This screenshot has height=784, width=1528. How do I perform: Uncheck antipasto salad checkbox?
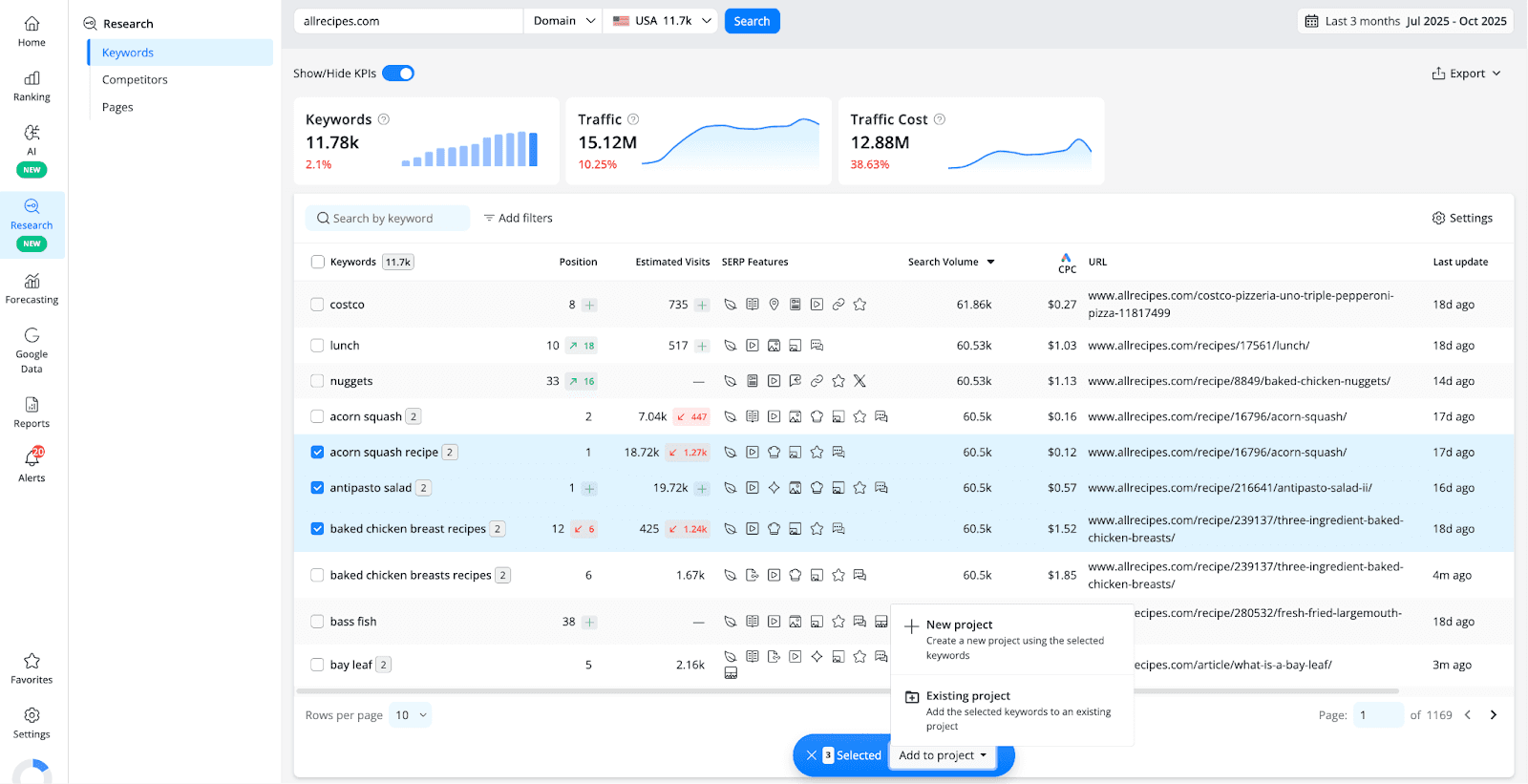317,488
